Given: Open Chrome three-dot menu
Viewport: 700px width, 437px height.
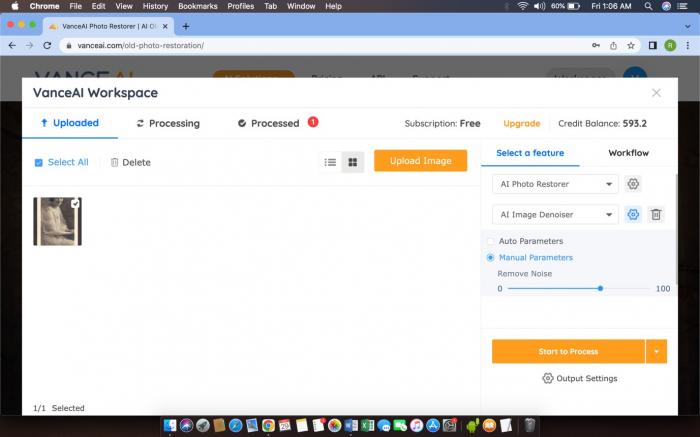Looking at the screenshot, I should click(x=688, y=46).
